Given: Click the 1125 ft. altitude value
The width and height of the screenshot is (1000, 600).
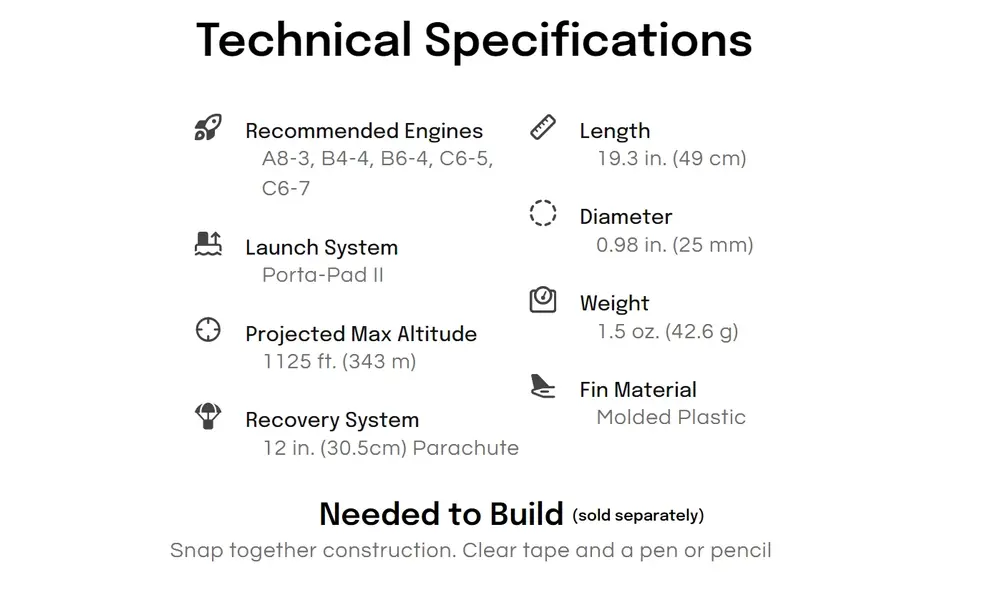Looking at the screenshot, I should tap(339, 362).
